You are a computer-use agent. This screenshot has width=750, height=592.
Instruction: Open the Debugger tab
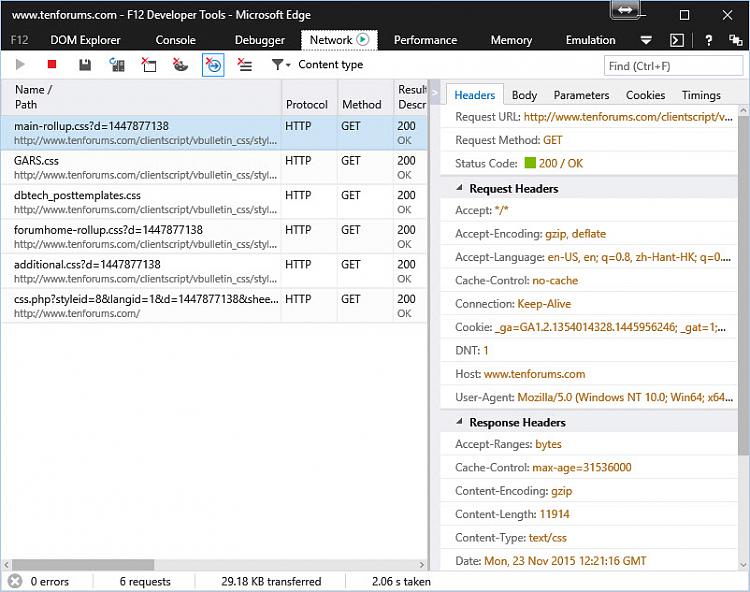pyautogui.click(x=260, y=40)
